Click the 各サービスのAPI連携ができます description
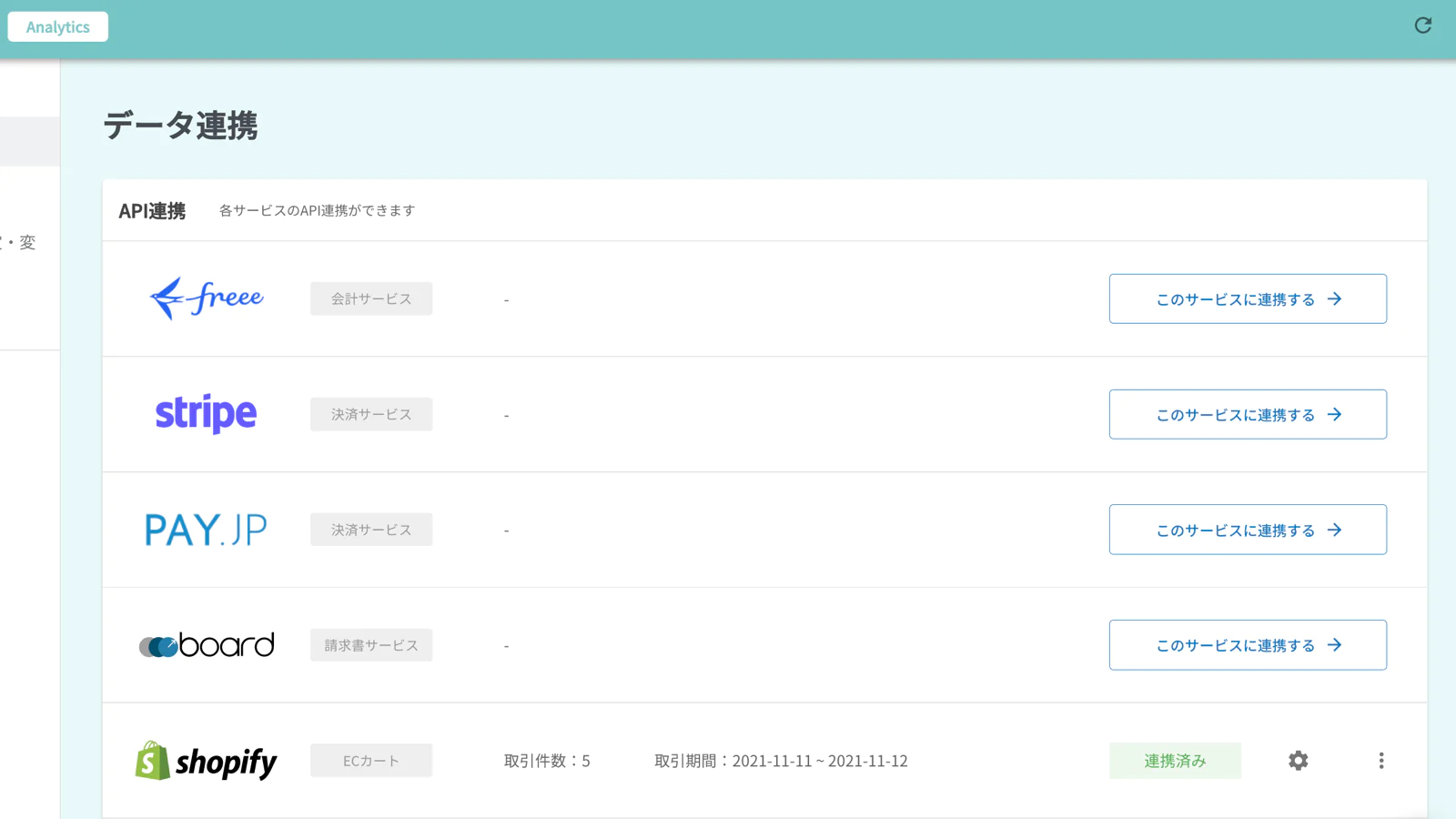The image size is (1456, 819). click(x=317, y=210)
